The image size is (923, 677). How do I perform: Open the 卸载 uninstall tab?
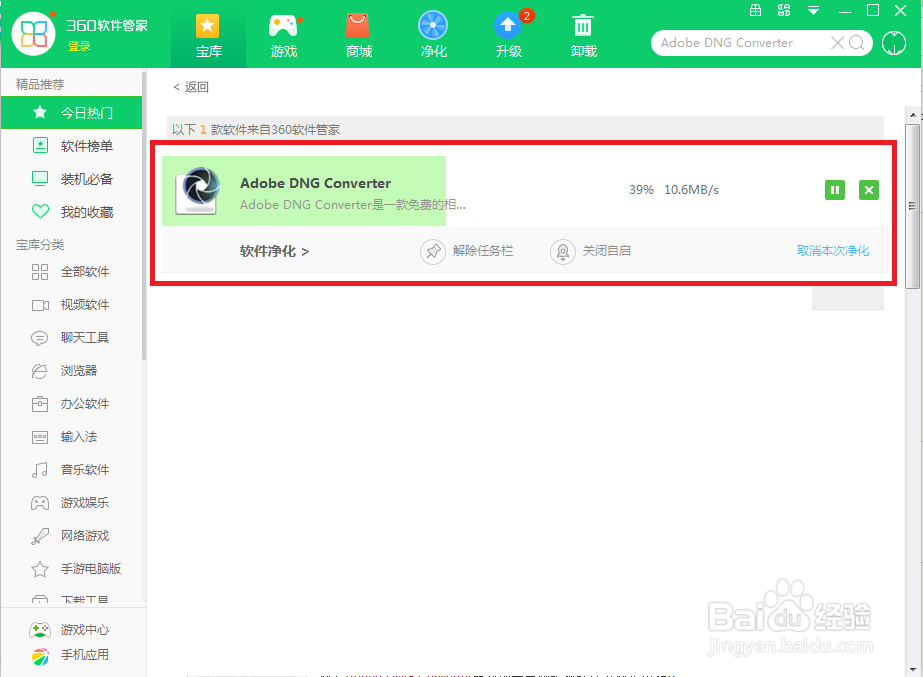(583, 35)
